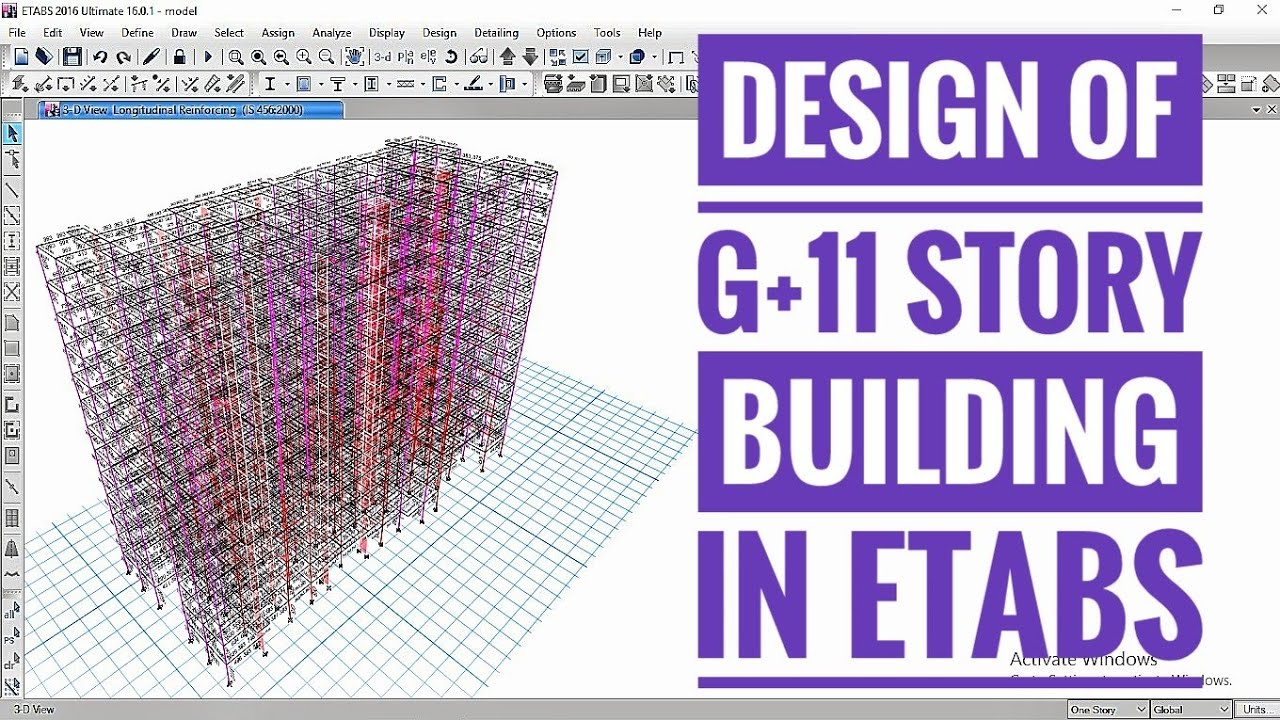
Task: Click the Clear Selection 'clr' icon
Action: (12, 662)
